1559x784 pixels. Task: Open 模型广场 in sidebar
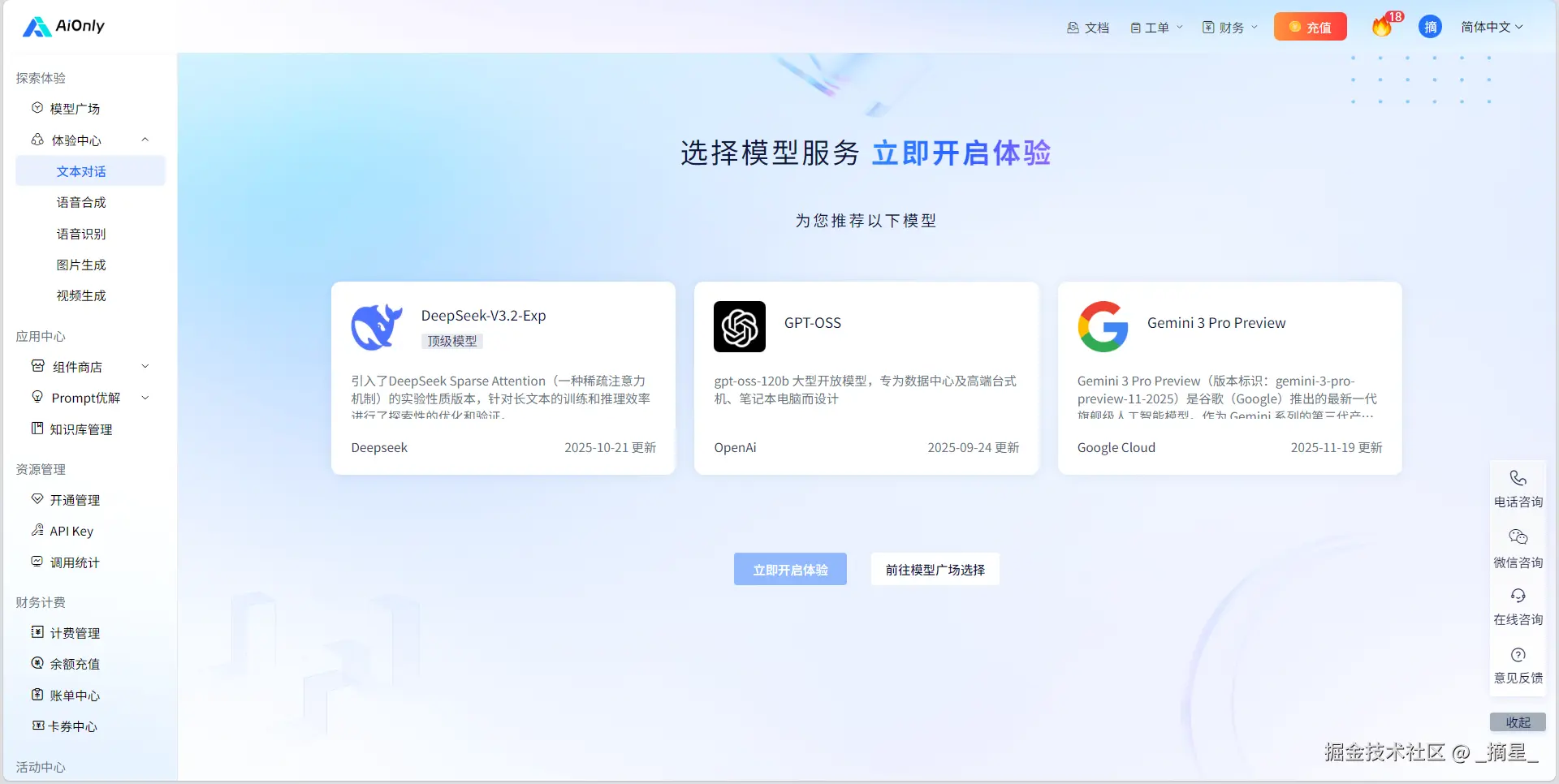(x=75, y=109)
